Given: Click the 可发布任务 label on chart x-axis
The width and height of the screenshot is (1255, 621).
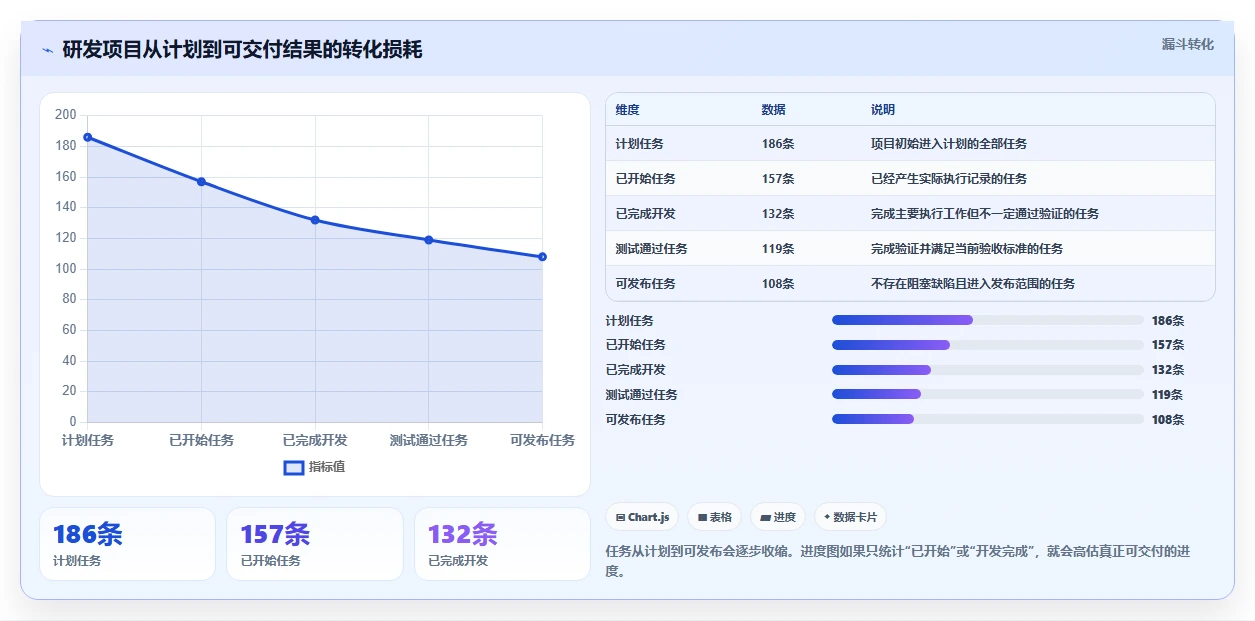Looking at the screenshot, I should (x=542, y=440).
